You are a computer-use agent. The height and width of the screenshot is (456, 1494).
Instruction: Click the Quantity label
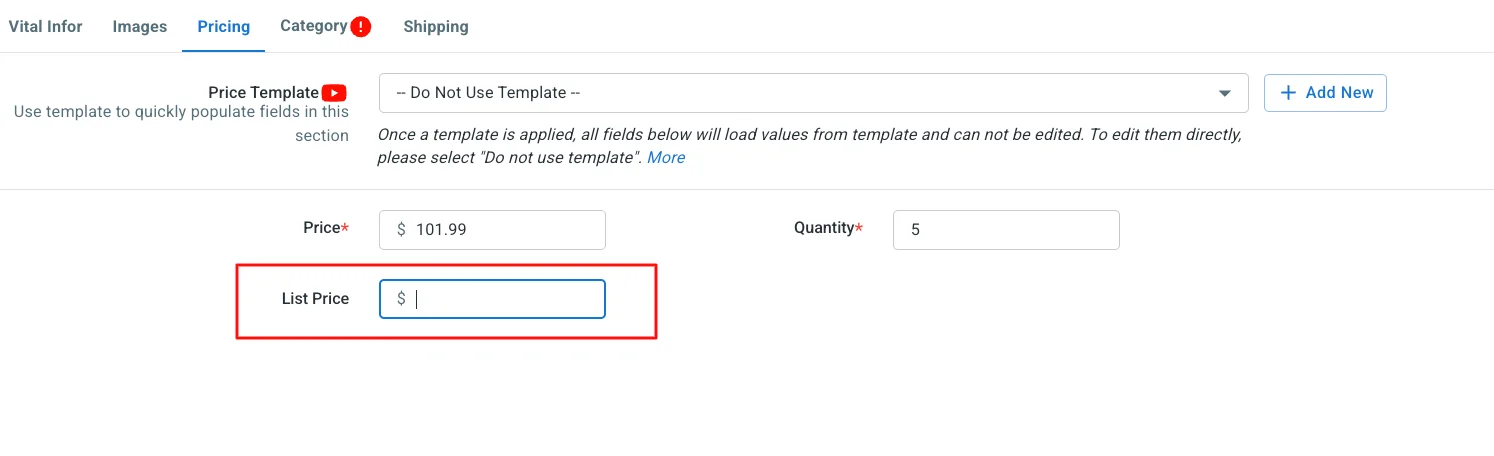[824, 228]
